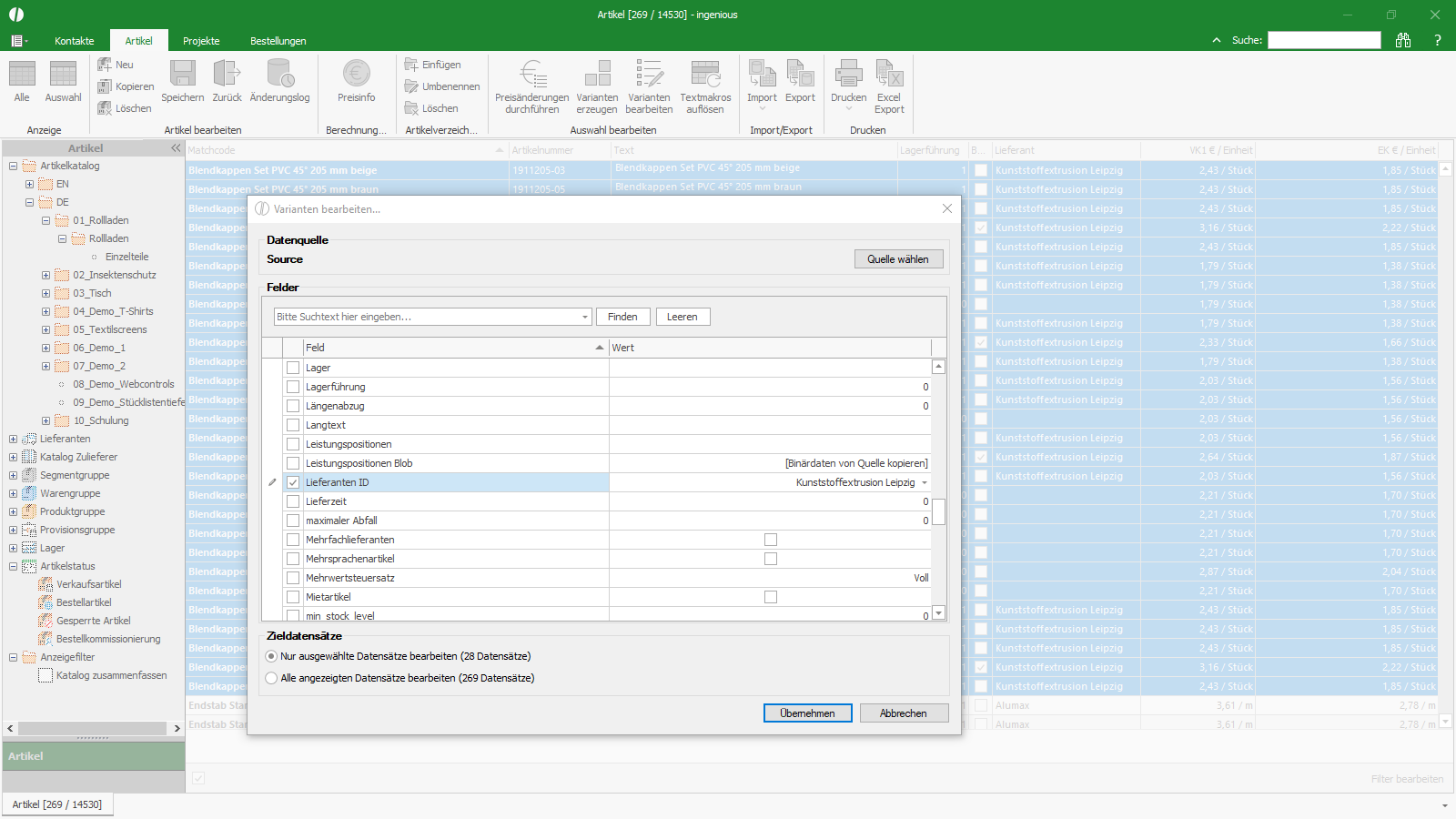Switch to the Projekte ribbon tab
The width and height of the screenshot is (1456, 819).
pyautogui.click(x=201, y=41)
